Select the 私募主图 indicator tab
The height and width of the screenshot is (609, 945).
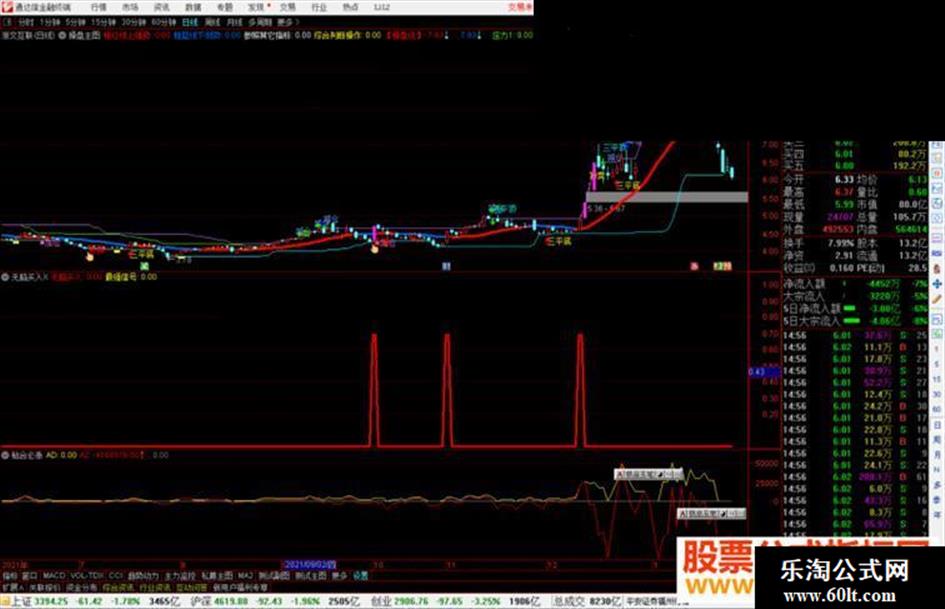point(217,576)
